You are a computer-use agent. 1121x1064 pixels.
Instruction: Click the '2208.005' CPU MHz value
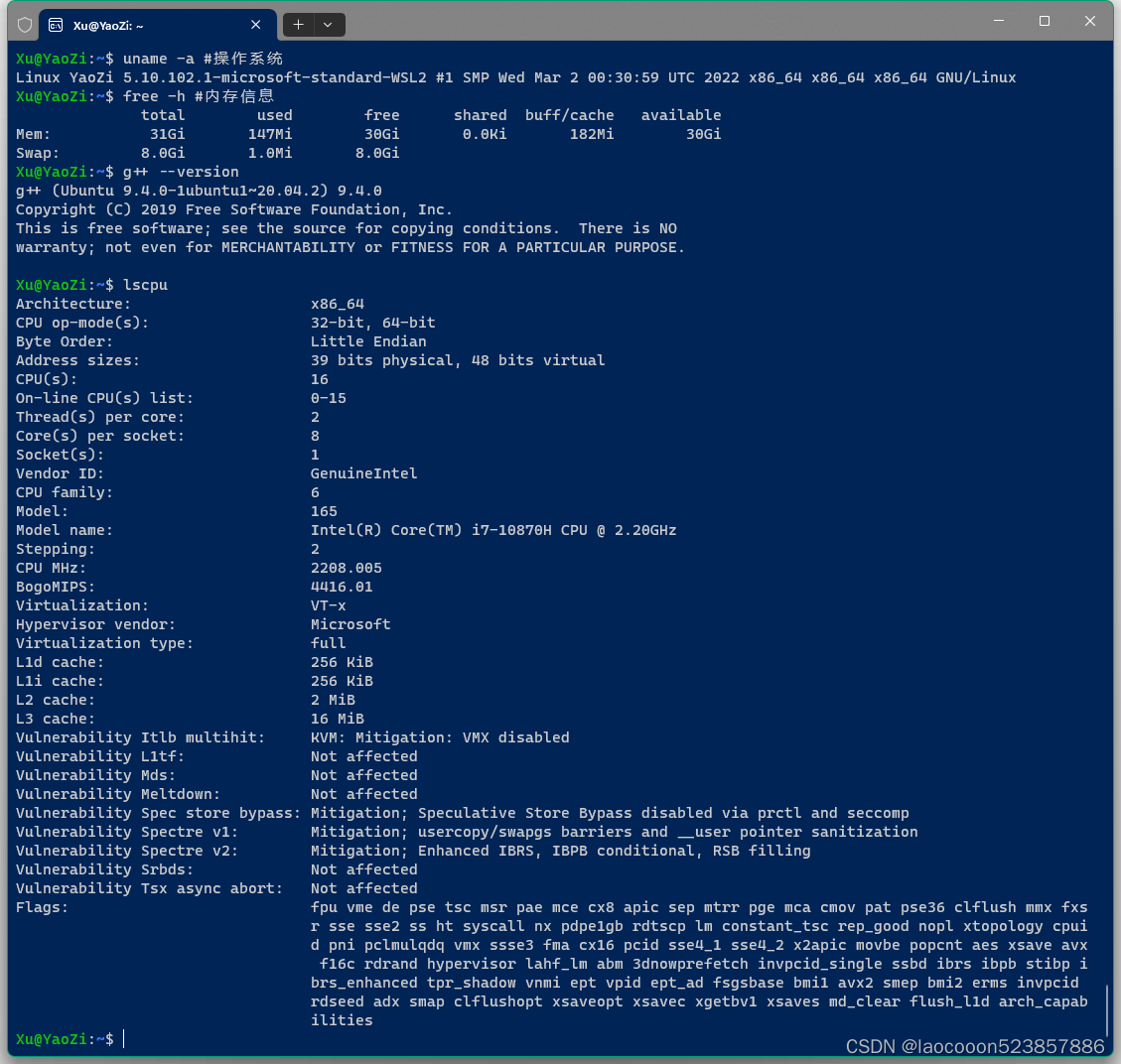[346, 568]
